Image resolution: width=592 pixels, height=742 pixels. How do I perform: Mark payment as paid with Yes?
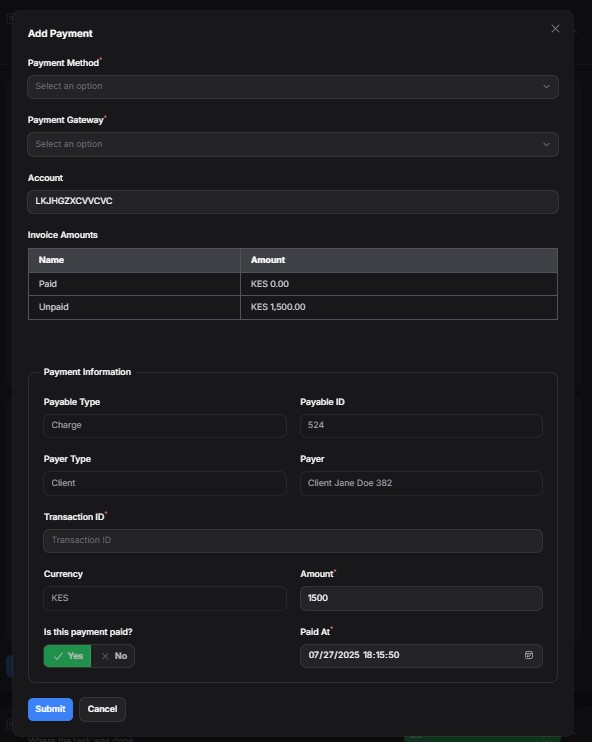[x=67, y=656]
